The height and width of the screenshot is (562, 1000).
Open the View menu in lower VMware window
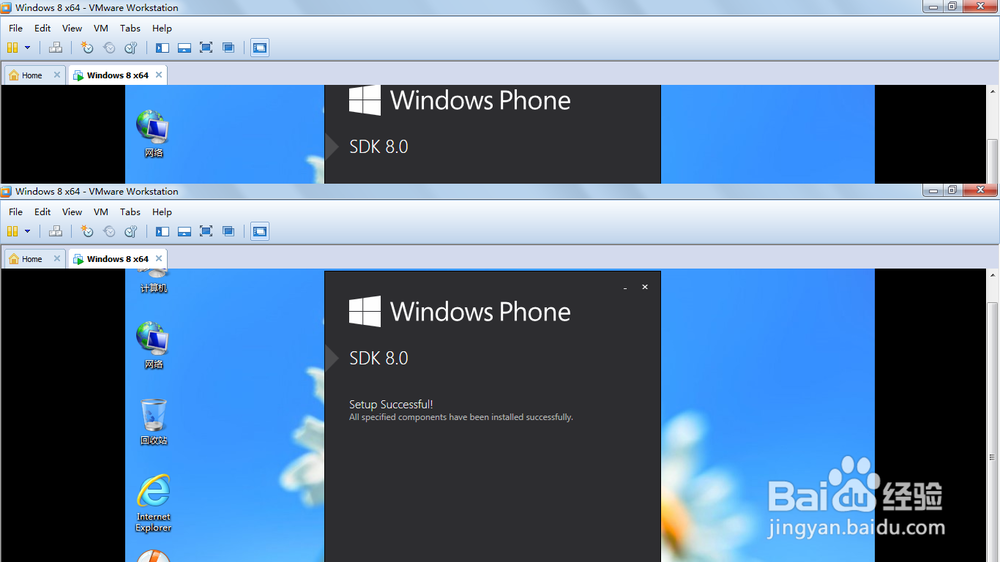(72, 212)
